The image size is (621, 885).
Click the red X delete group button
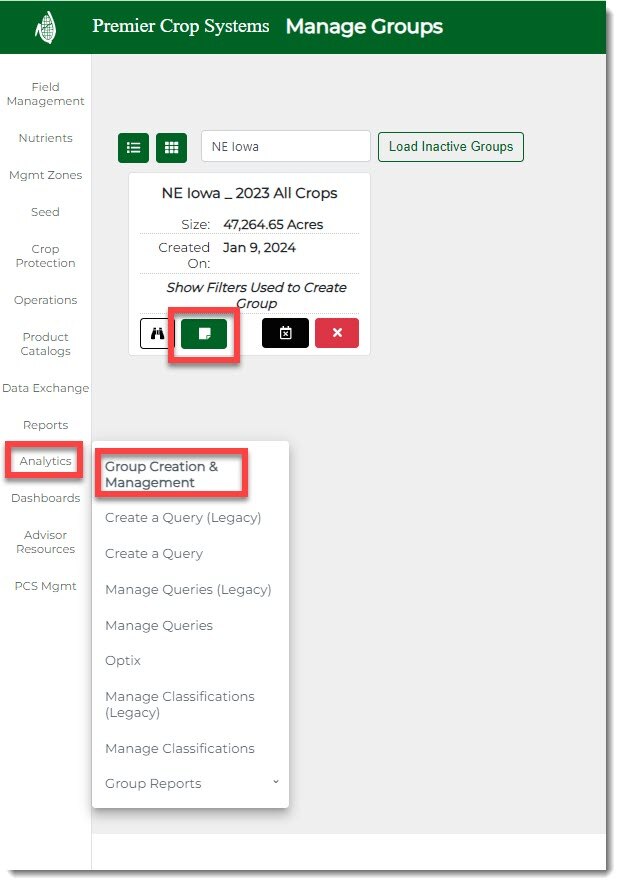click(337, 334)
